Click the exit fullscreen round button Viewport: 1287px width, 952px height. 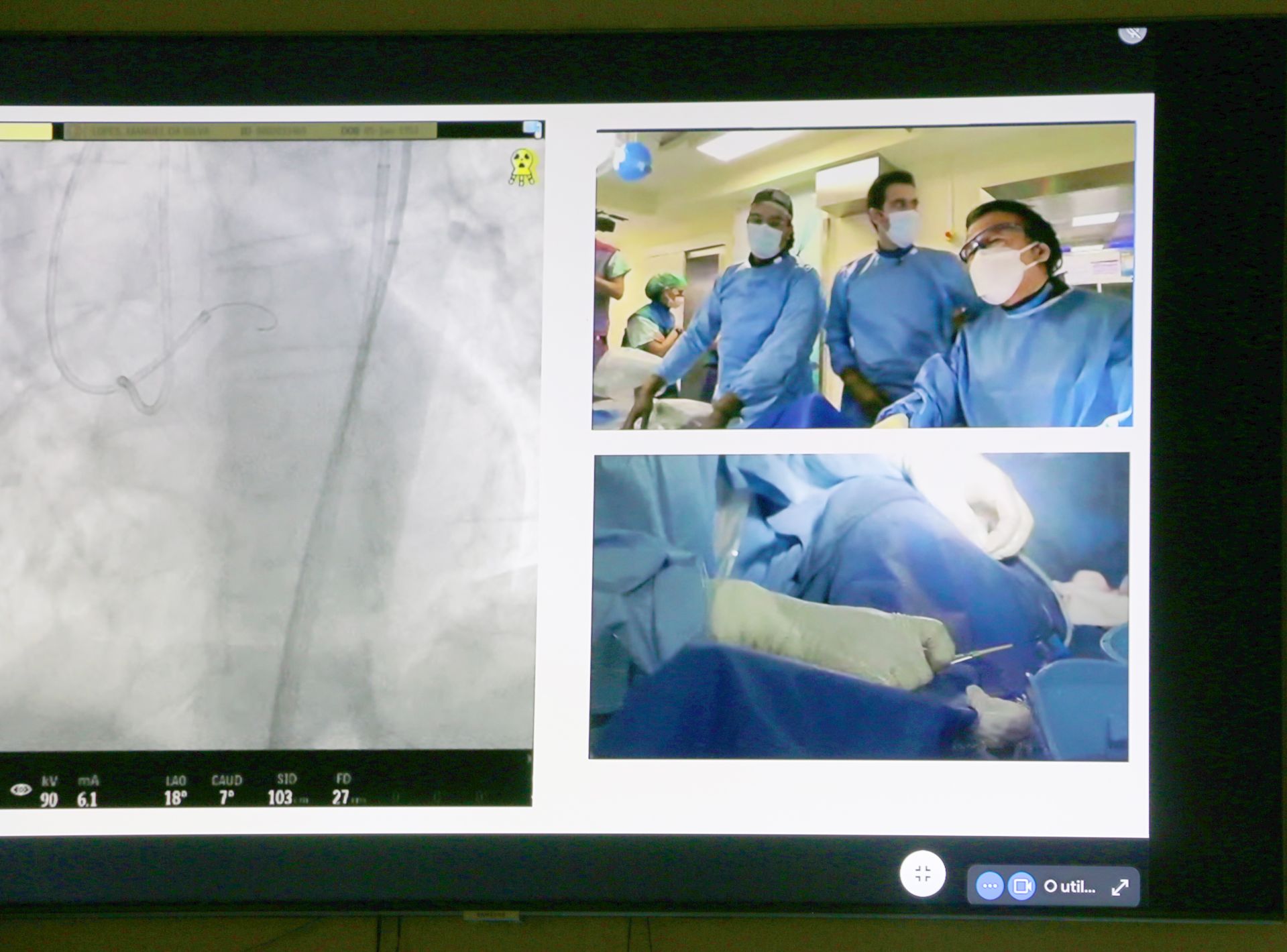922,874
